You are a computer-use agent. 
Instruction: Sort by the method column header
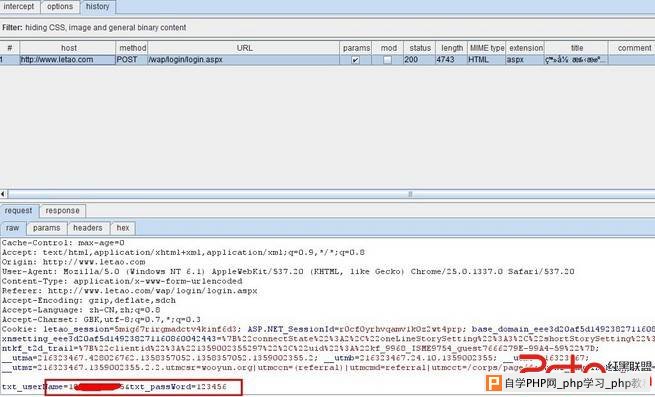(132, 48)
